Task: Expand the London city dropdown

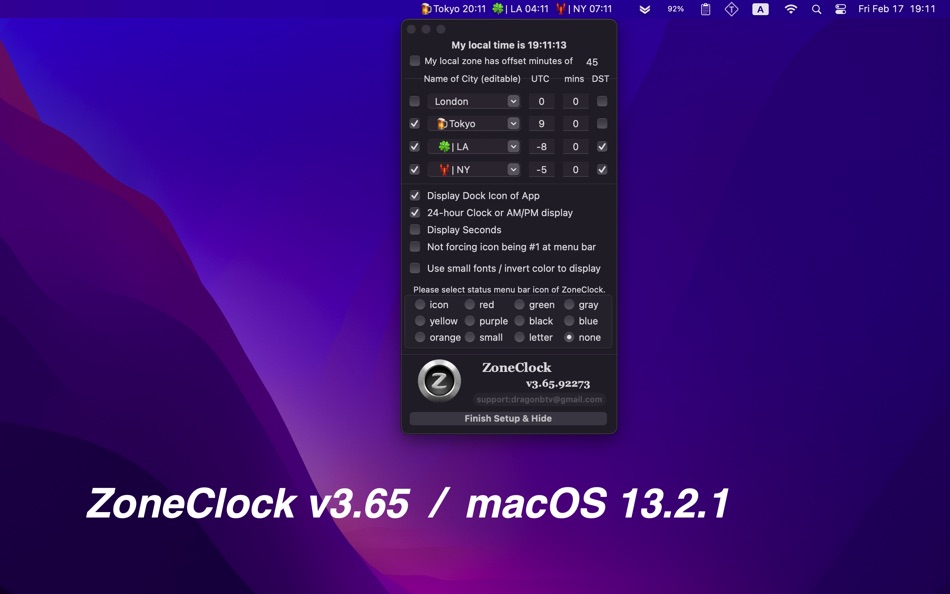Action: tap(513, 101)
